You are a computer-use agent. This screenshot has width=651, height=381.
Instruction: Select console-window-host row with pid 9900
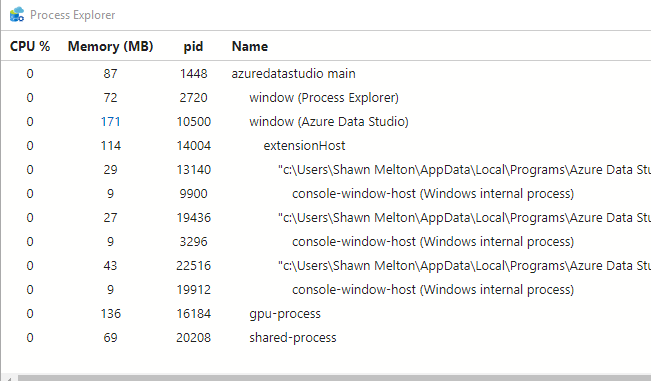point(326,194)
